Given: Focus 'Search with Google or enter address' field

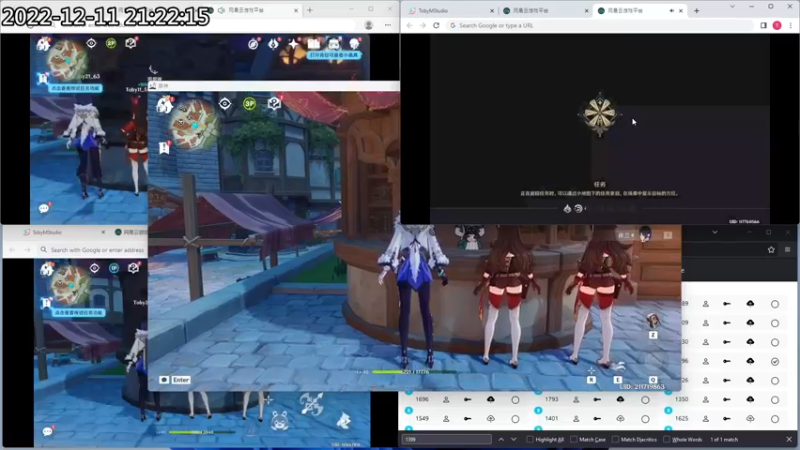Looking at the screenshot, I should [93, 250].
